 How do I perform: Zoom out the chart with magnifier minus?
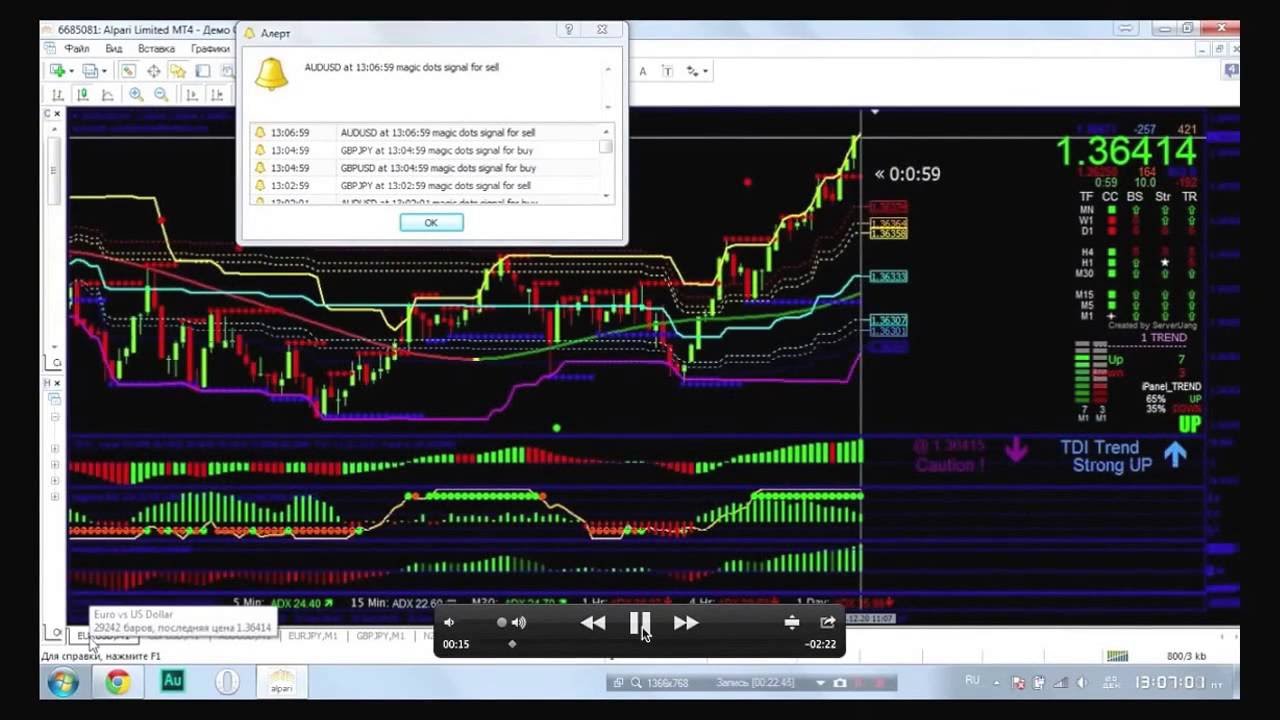(x=161, y=95)
